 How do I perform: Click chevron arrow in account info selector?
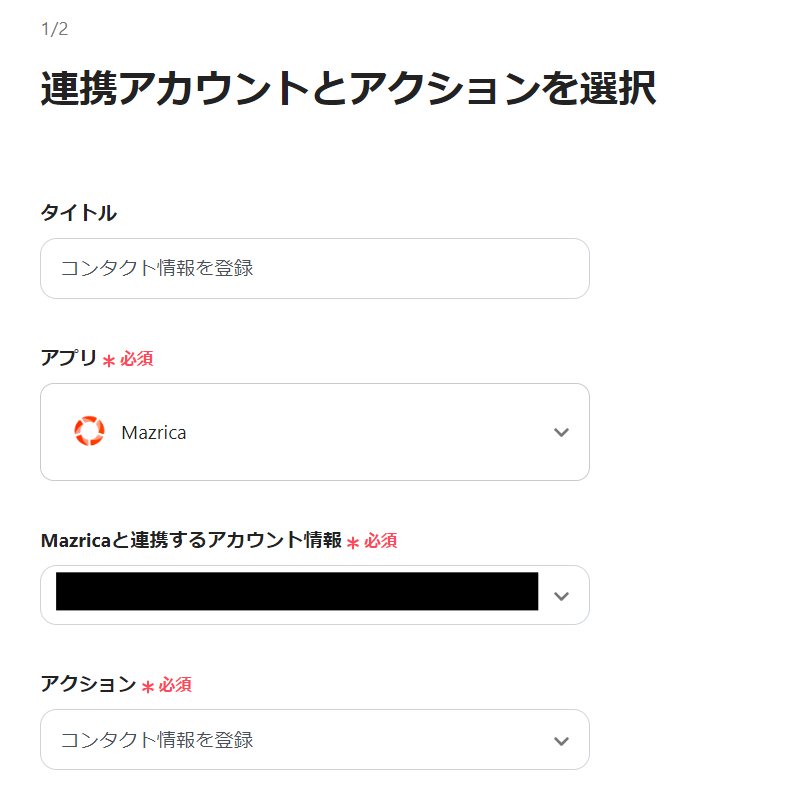click(x=561, y=596)
